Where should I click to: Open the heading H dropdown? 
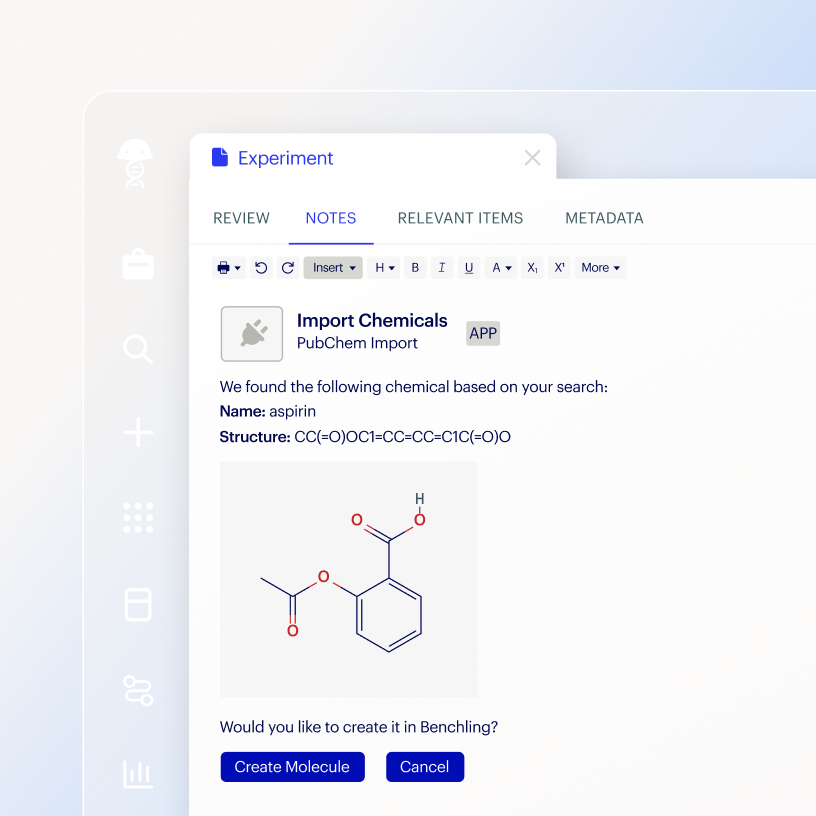tap(384, 268)
